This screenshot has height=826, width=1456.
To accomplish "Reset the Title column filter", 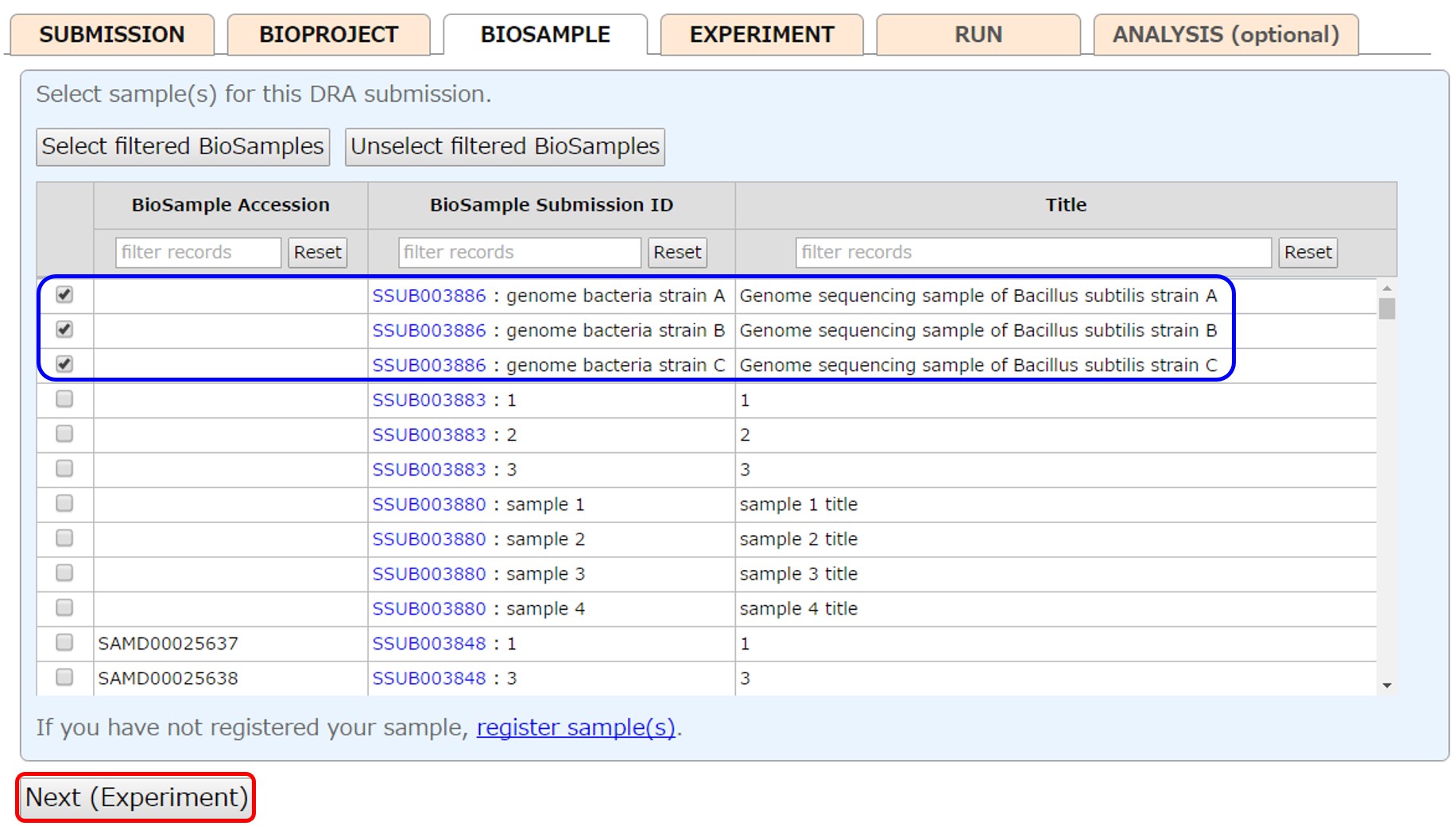I will (1307, 253).
